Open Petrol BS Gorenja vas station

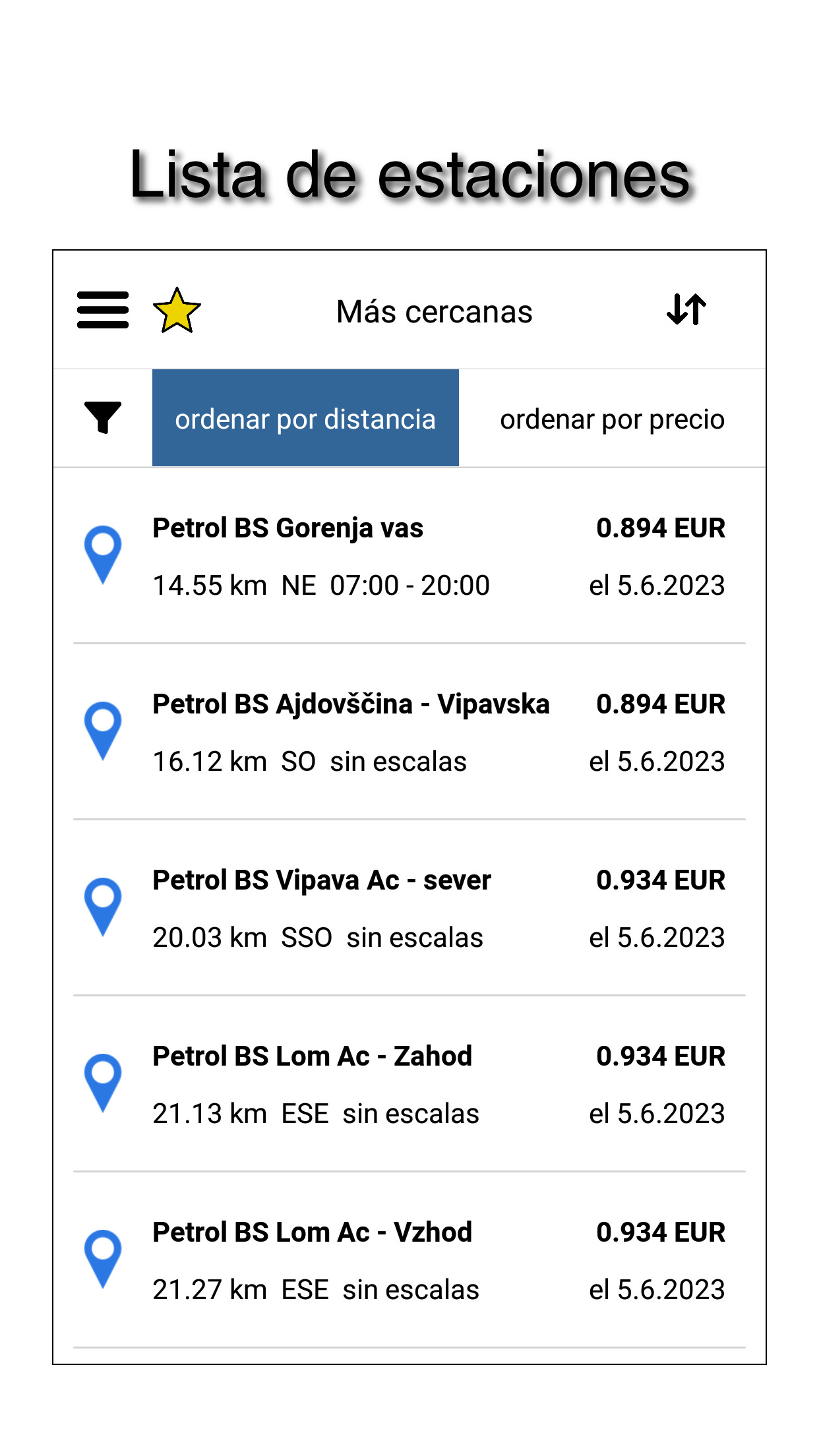[x=288, y=528]
